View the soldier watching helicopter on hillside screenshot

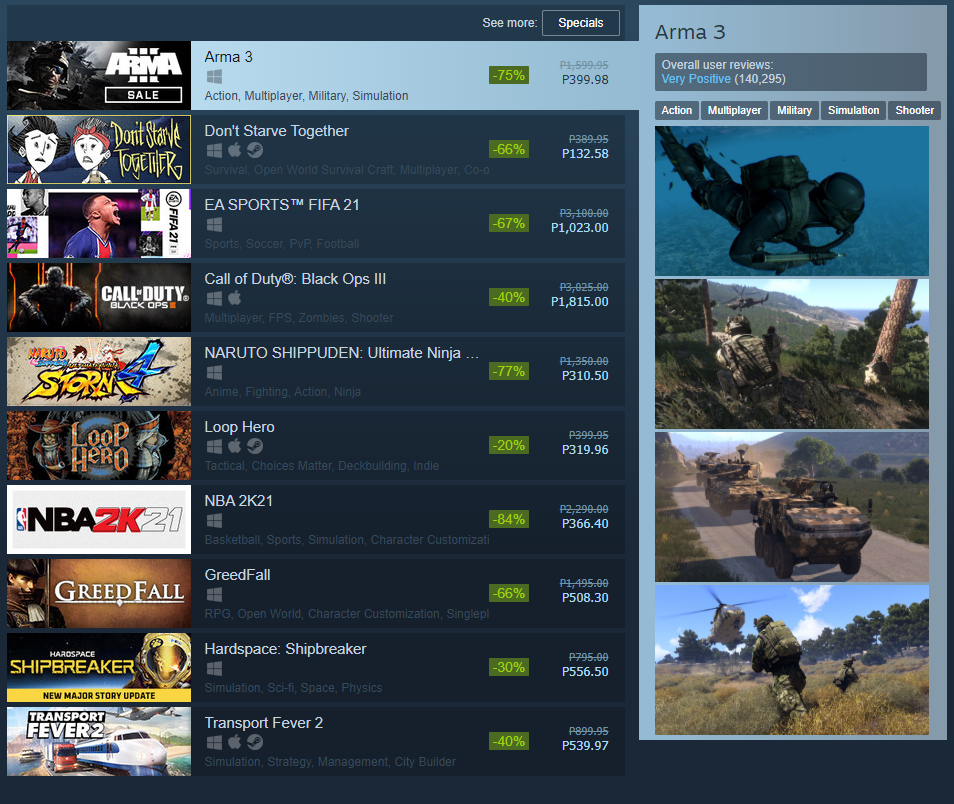tap(792, 354)
